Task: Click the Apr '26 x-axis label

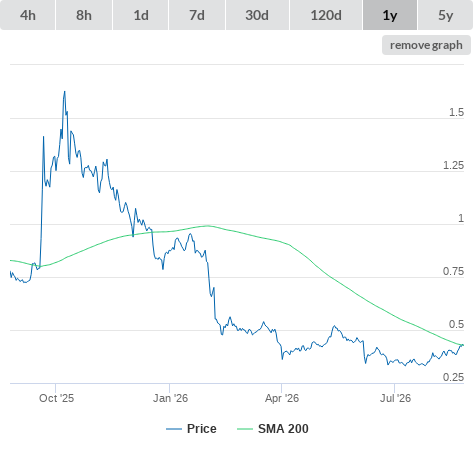Action: (282, 398)
